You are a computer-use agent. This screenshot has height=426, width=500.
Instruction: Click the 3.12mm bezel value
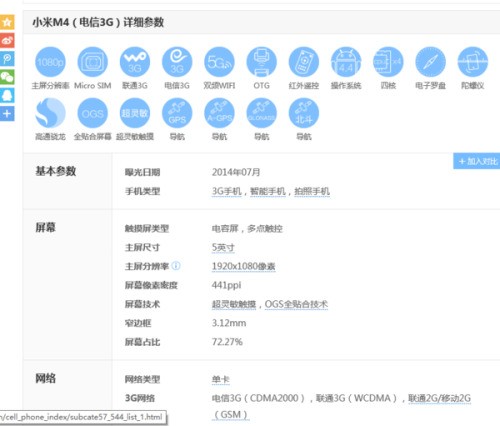coord(229,323)
